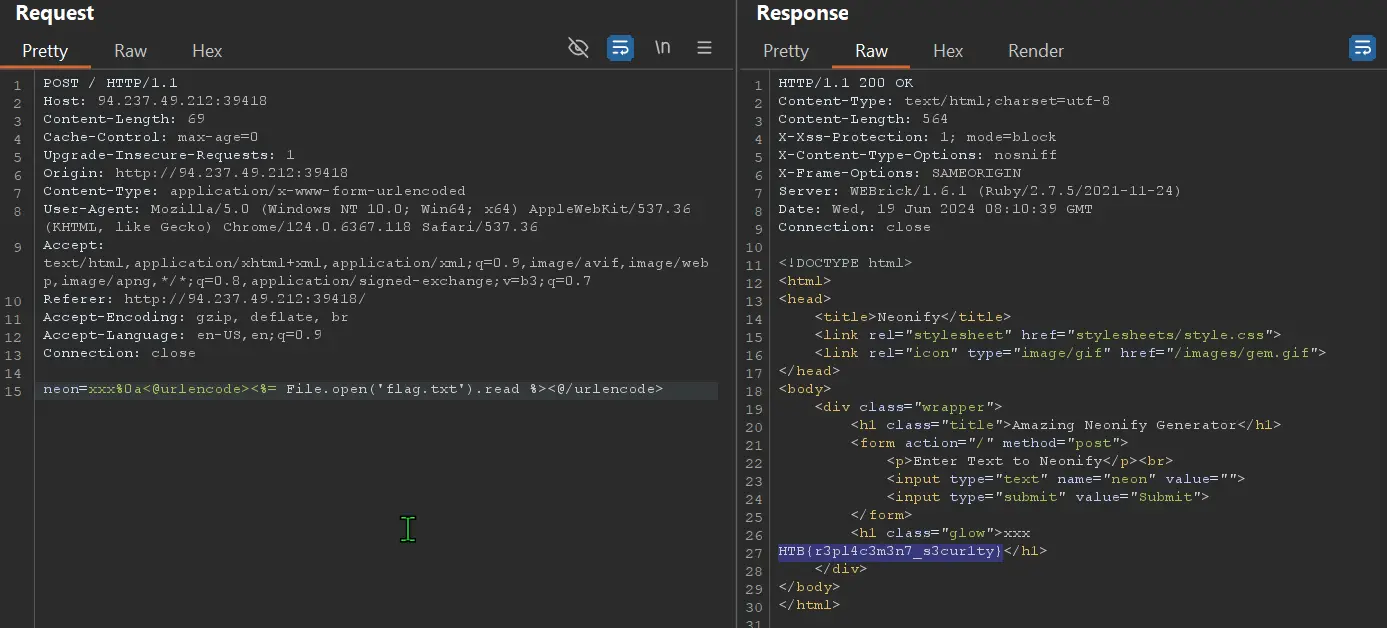1387x628 pixels.
Task: Click the Response panel title
Action: 802,13
